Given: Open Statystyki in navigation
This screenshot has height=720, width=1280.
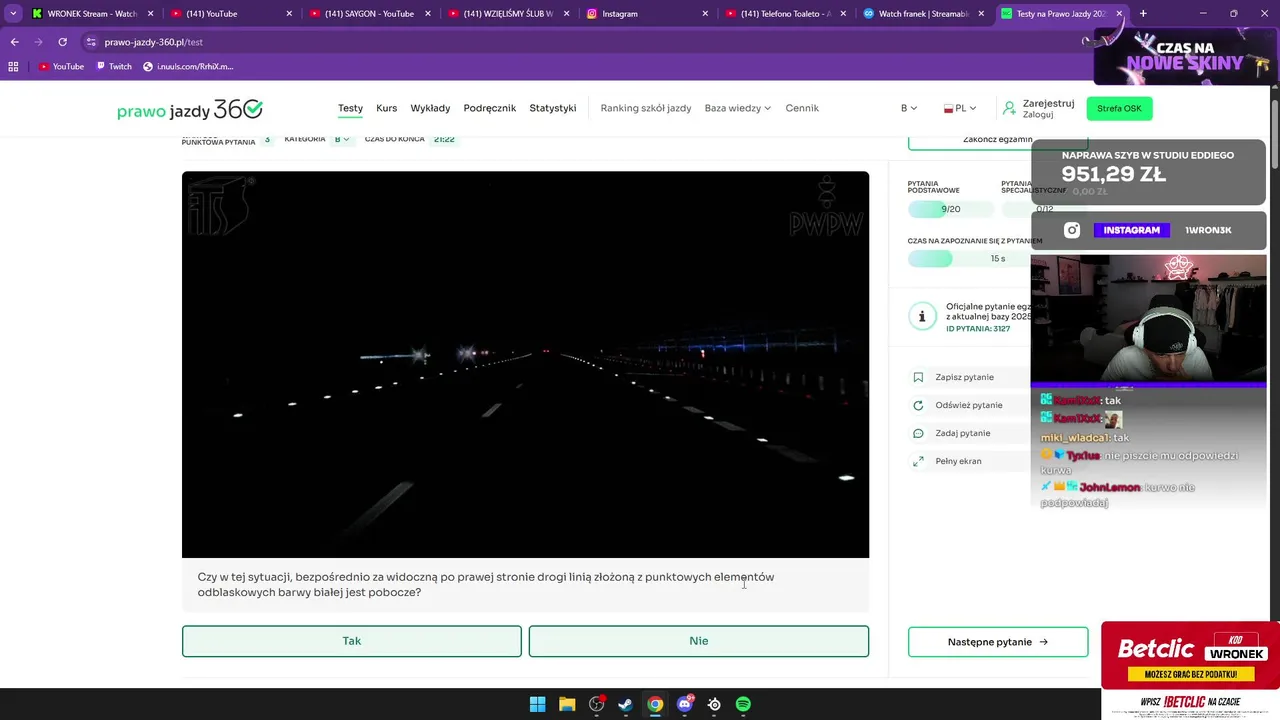Looking at the screenshot, I should tap(553, 108).
